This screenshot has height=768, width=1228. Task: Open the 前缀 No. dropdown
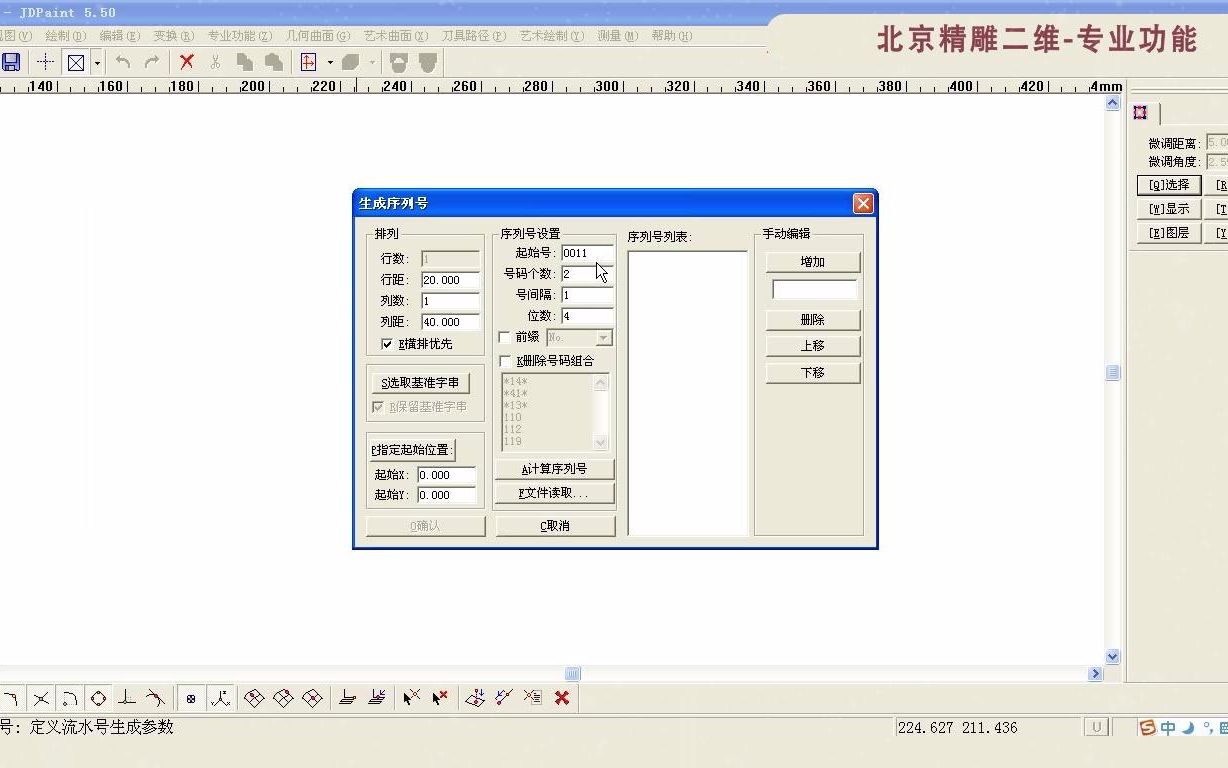601,337
